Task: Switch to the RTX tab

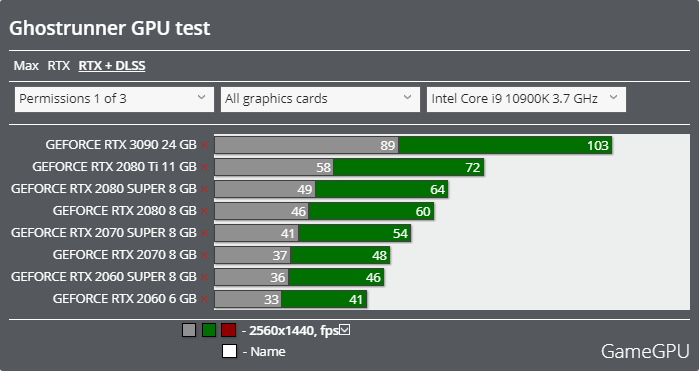Action: [x=59, y=66]
